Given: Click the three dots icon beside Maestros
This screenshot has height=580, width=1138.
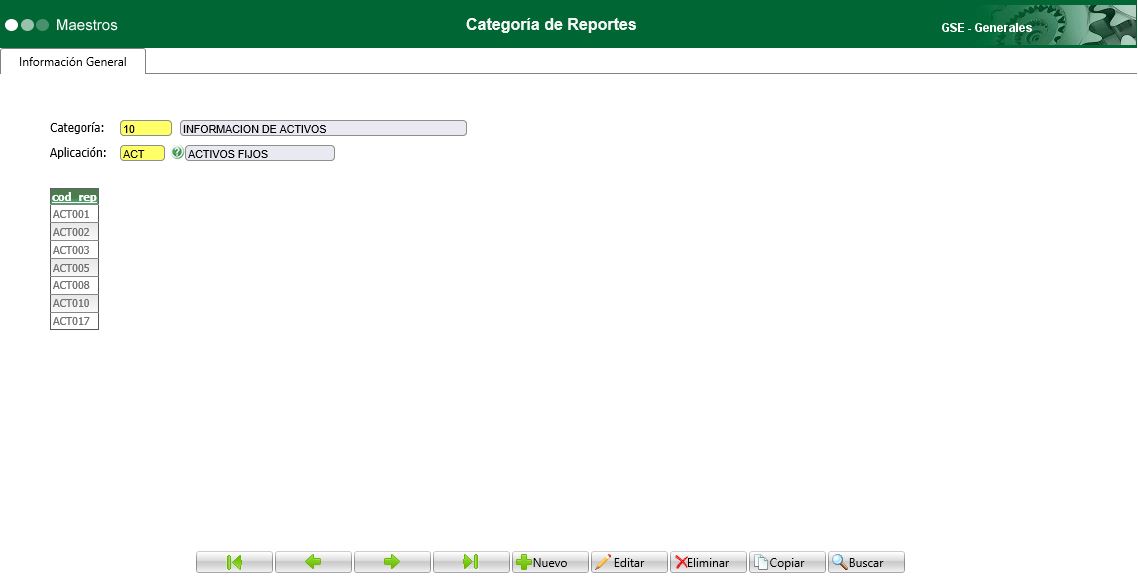Looking at the screenshot, I should click(27, 25).
